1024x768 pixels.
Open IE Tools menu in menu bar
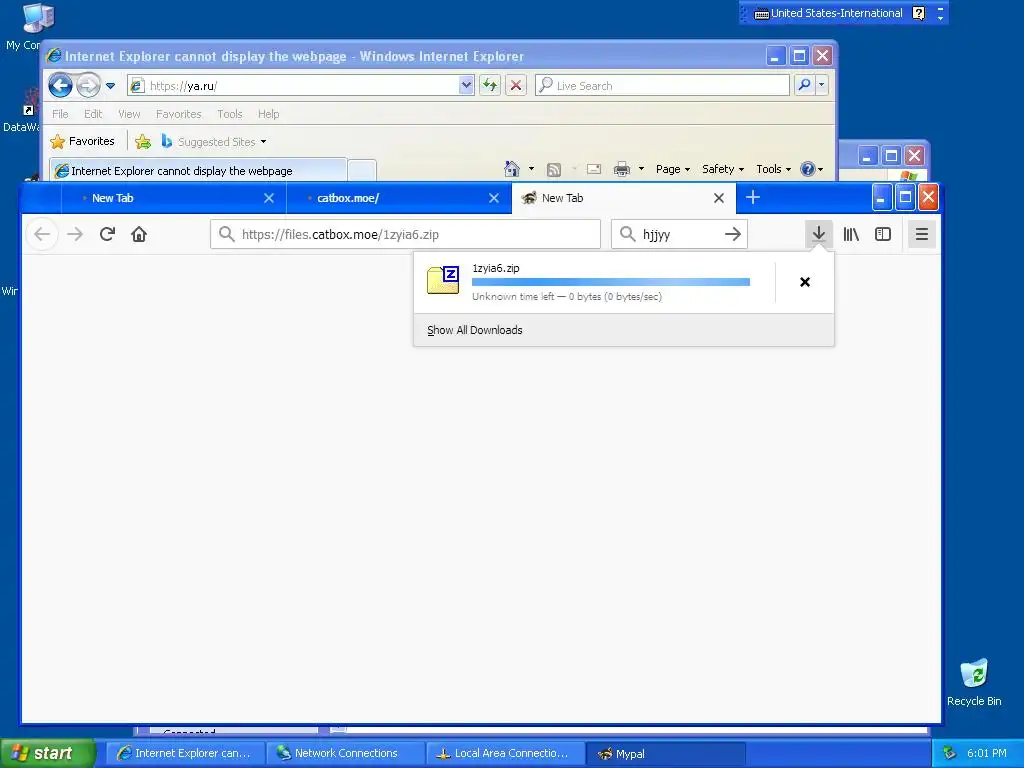[230, 114]
